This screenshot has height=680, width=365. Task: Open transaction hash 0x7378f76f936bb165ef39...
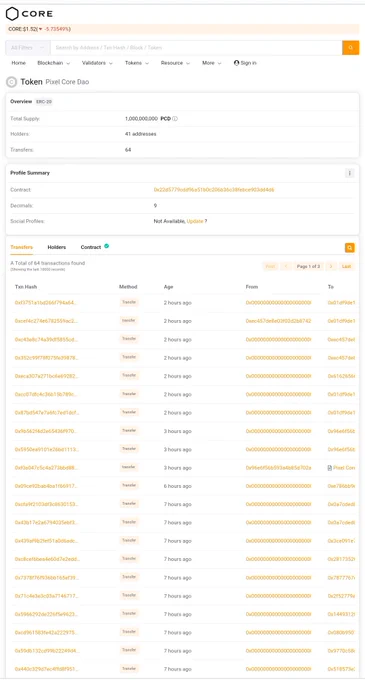[46, 578]
